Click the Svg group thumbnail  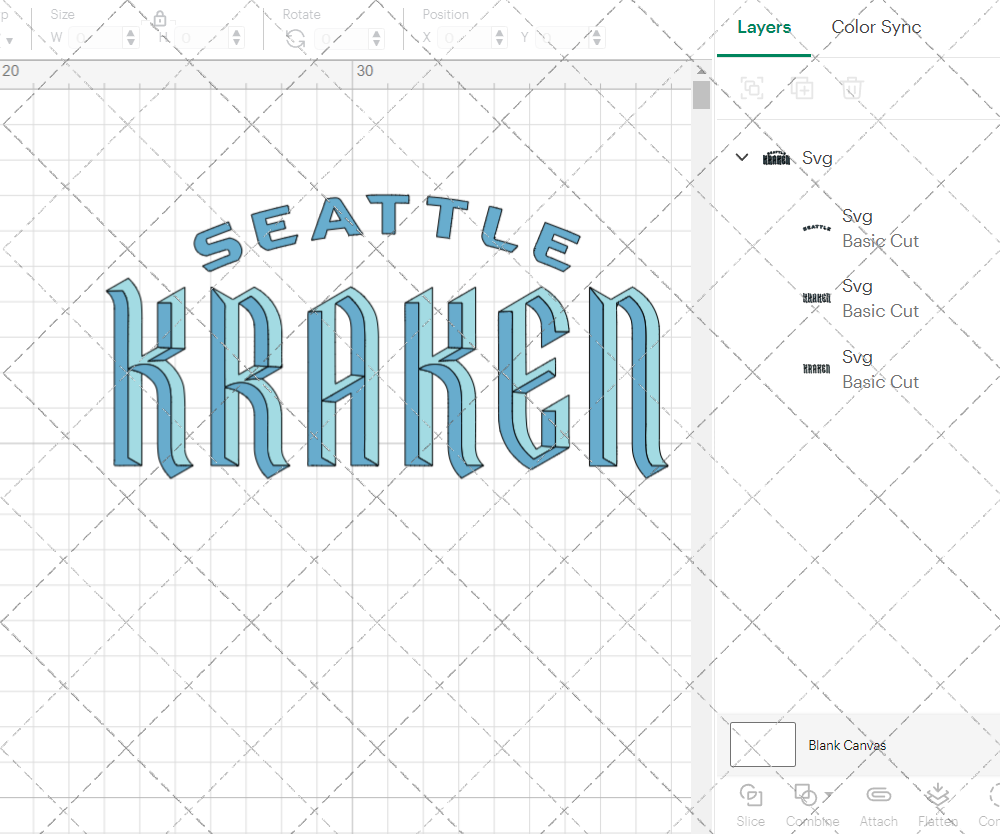776,157
